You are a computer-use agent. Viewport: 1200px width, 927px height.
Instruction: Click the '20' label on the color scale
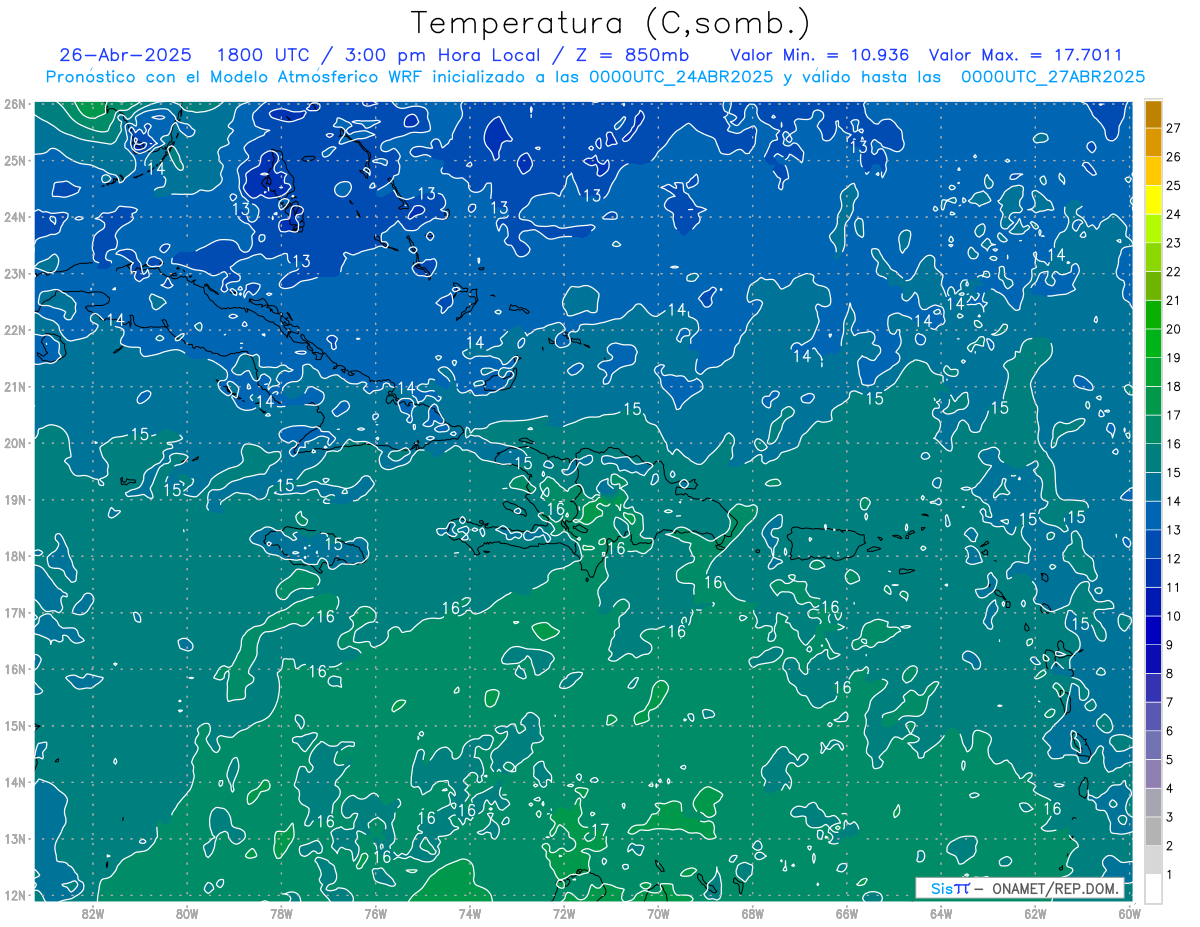pyautogui.click(x=1173, y=329)
